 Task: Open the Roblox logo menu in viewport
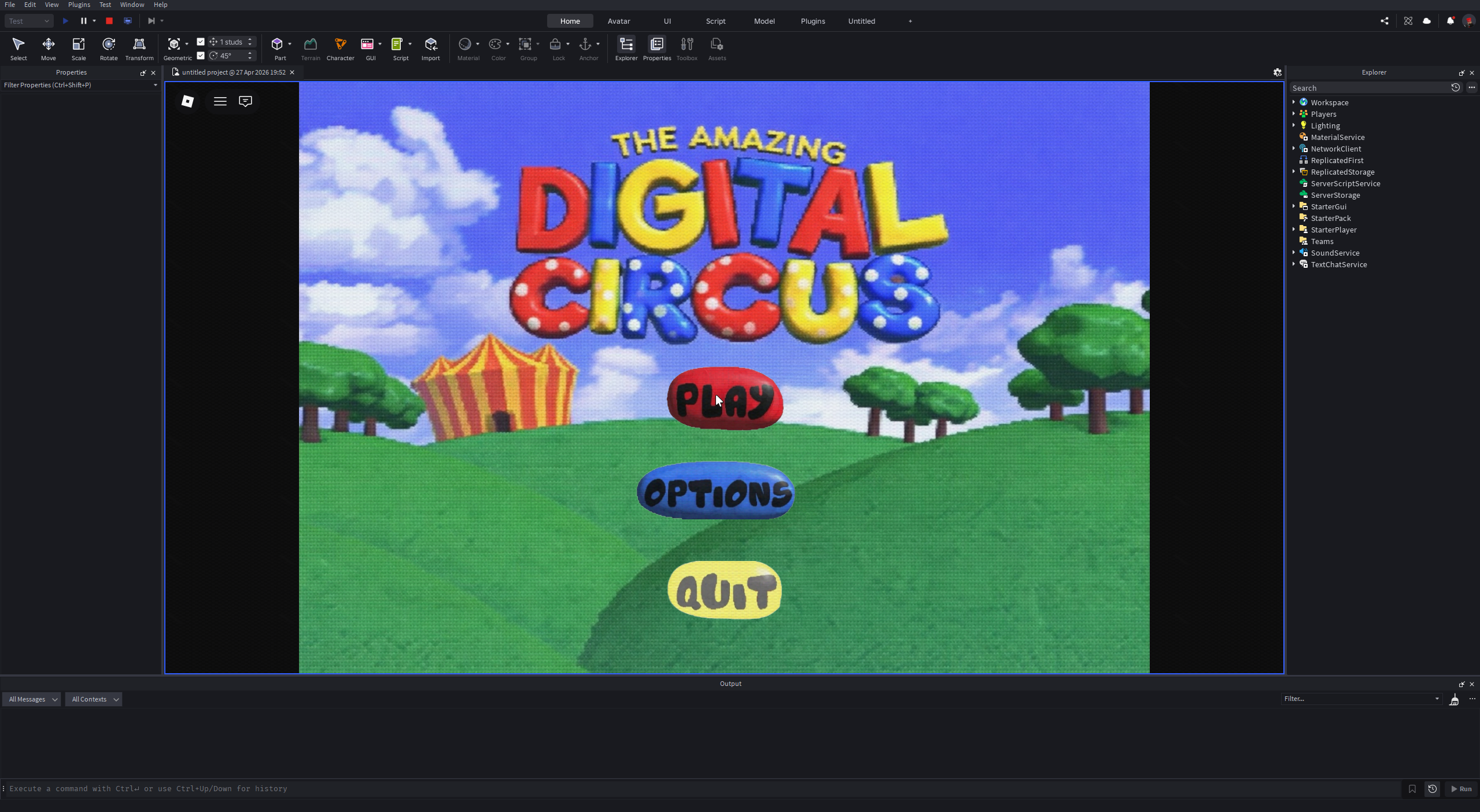click(187, 101)
